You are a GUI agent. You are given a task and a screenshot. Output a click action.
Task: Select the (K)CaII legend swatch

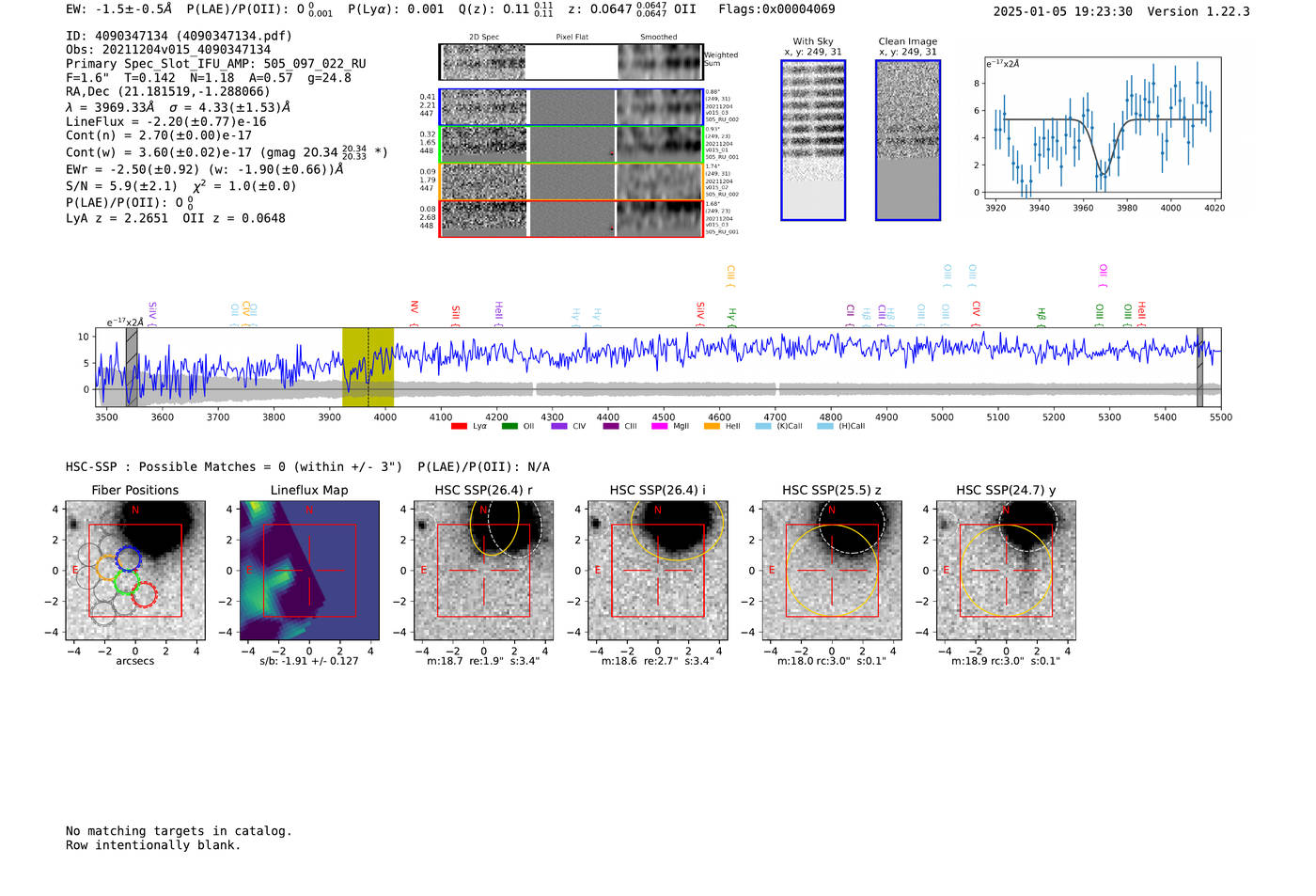[763, 426]
